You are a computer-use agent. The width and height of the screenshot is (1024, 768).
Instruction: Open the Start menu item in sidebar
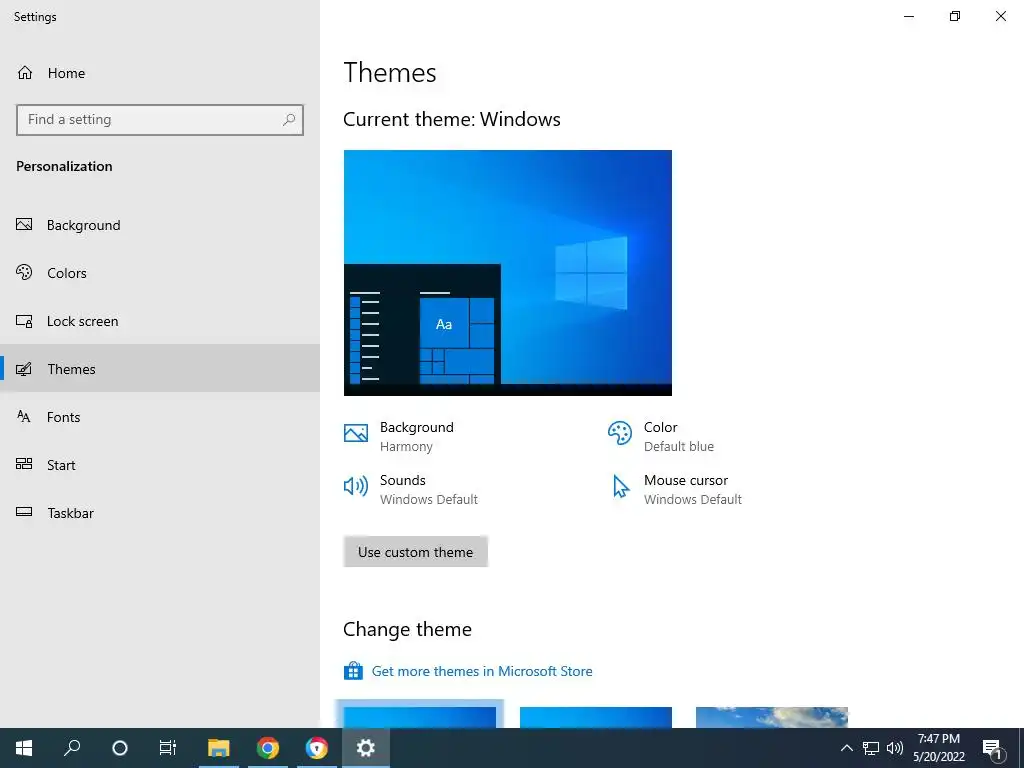pos(160,464)
